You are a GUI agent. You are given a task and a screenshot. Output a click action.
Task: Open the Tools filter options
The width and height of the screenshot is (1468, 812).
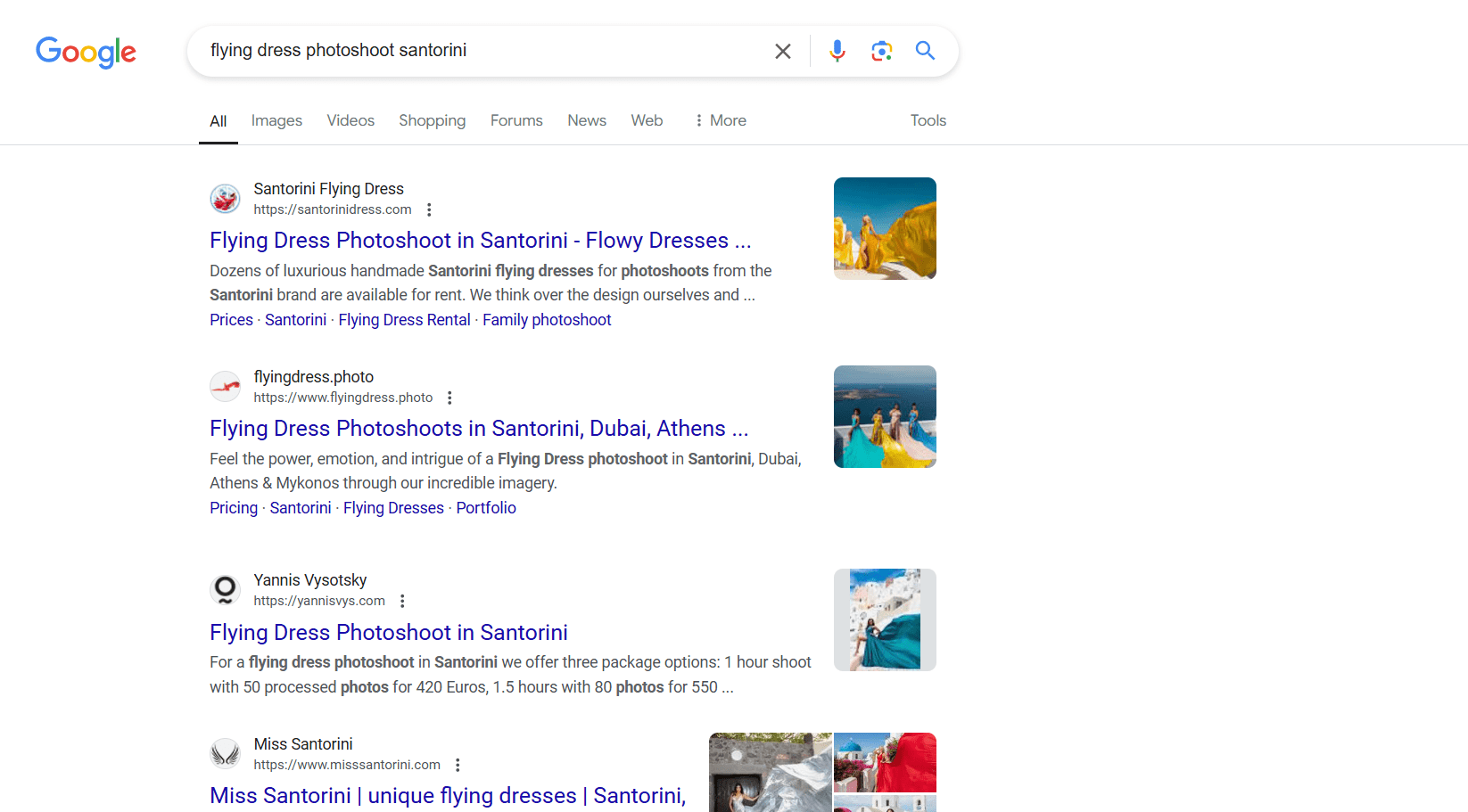928,120
